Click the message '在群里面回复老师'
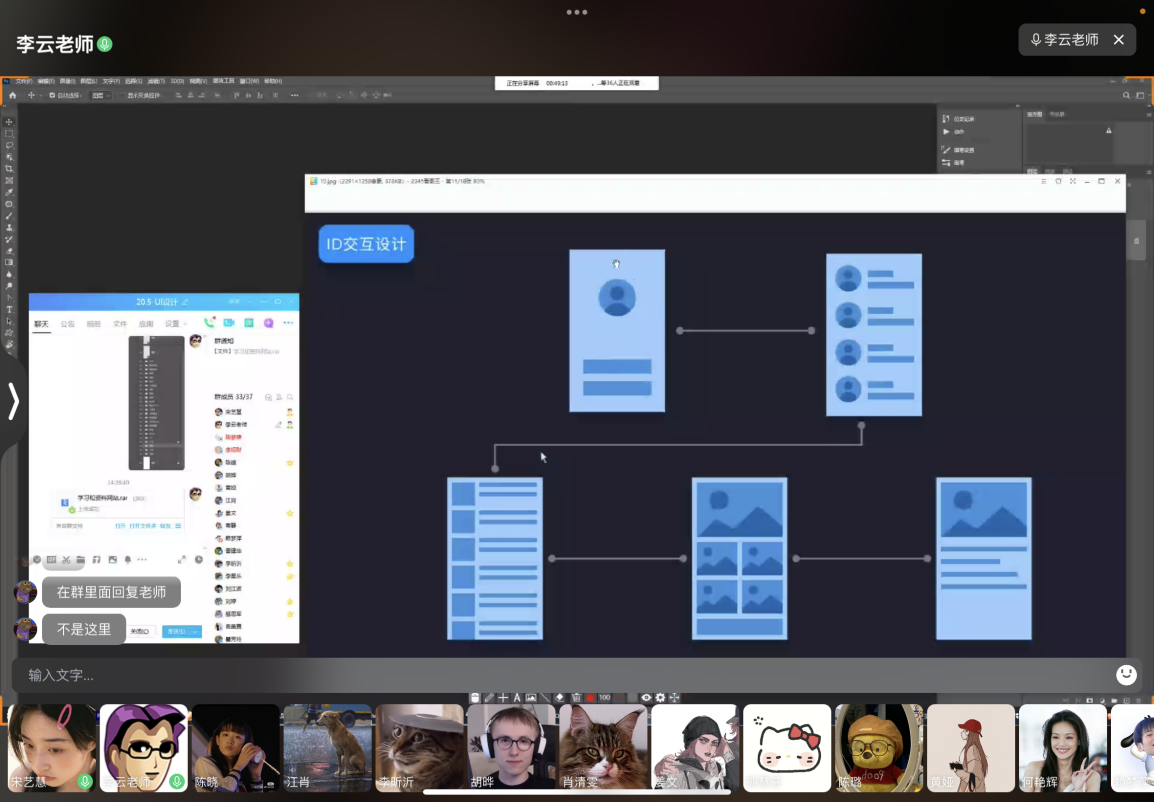This screenshot has height=802, width=1154. pyautogui.click(x=111, y=592)
